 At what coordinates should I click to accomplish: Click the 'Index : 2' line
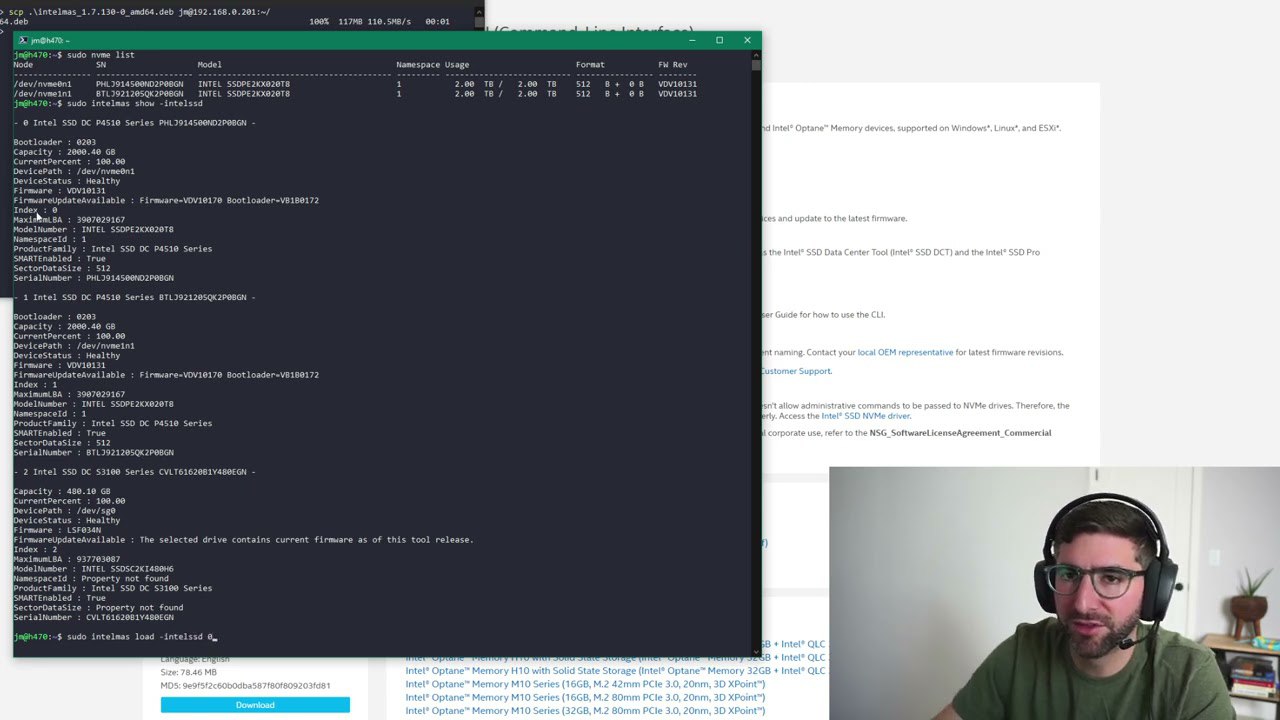pyautogui.click(x=35, y=550)
